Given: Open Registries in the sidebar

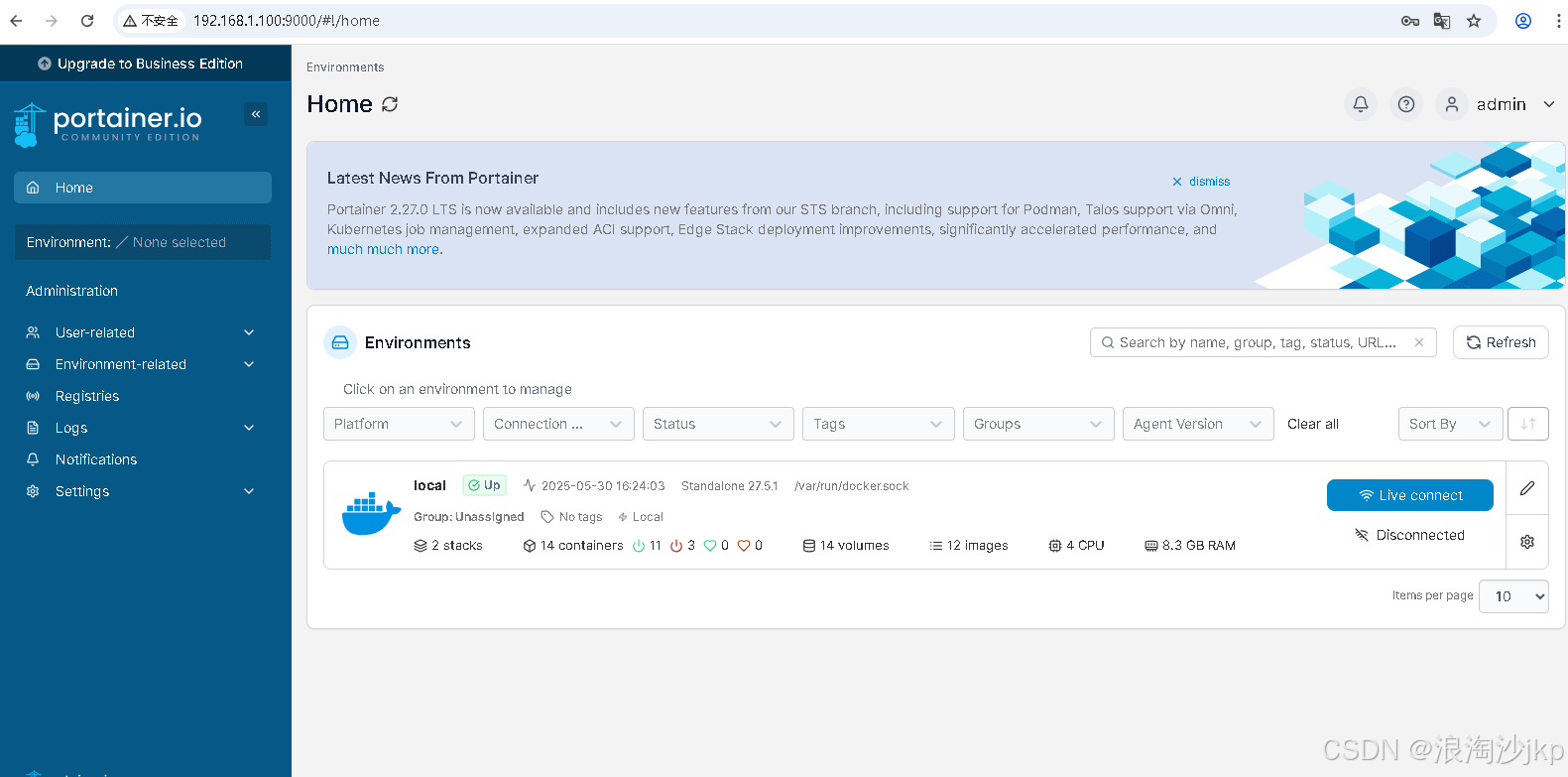Looking at the screenshot, I should (x=143, y=396).
